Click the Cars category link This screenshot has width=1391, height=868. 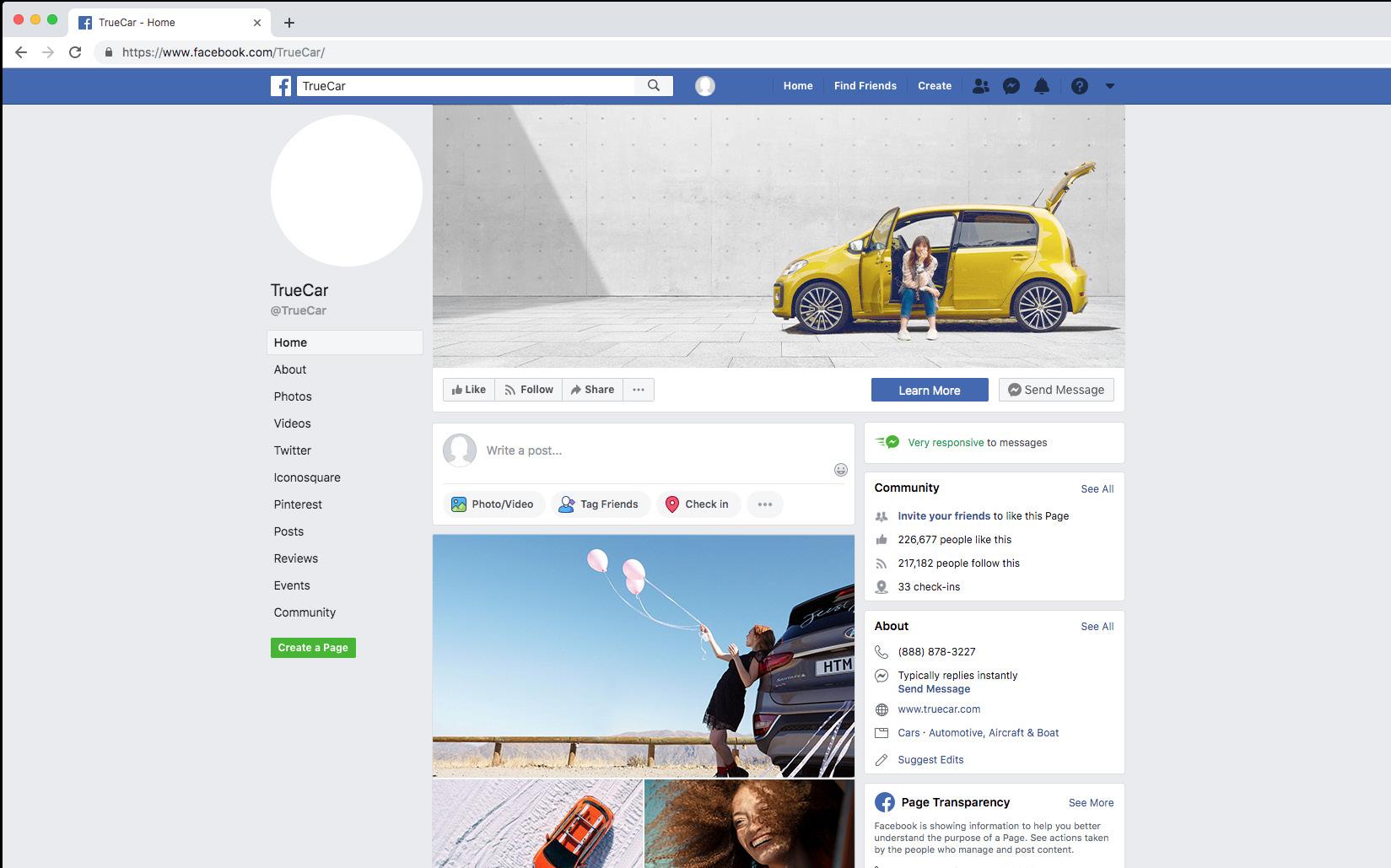[908, 733]
